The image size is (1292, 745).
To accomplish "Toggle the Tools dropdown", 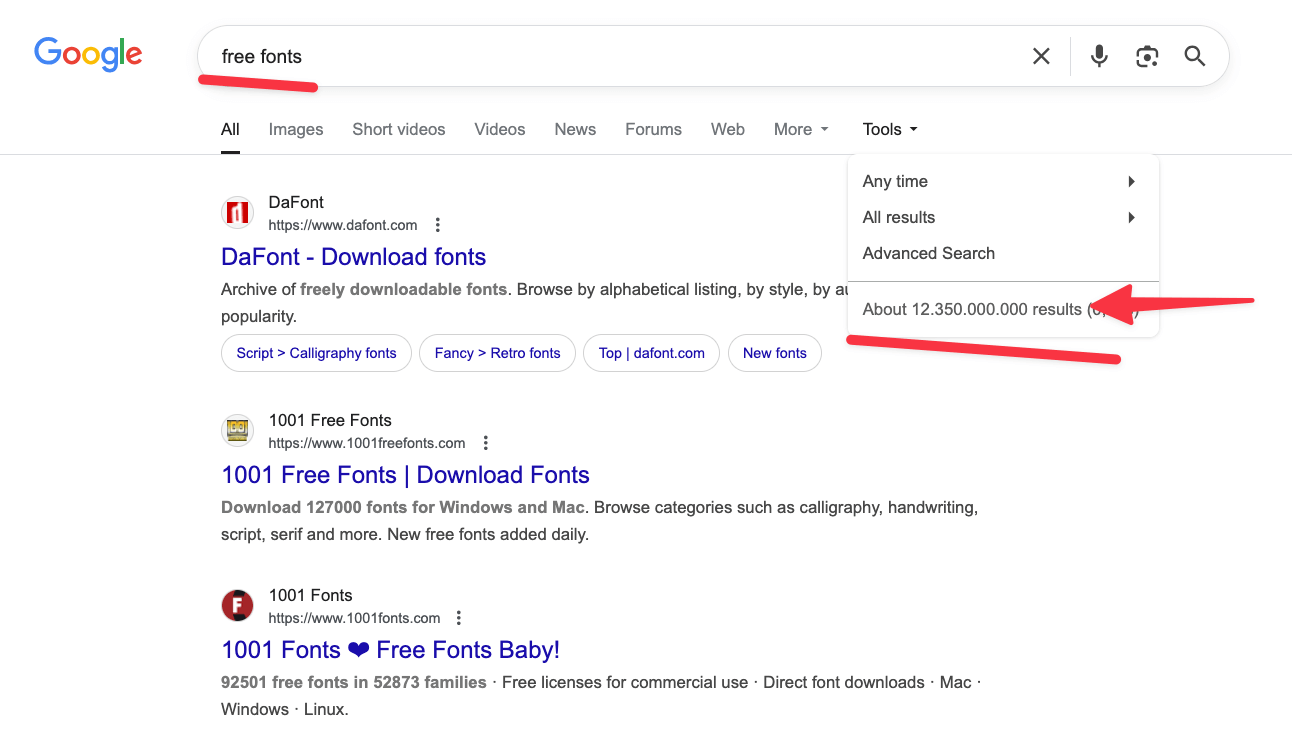I will click(890, 129).
